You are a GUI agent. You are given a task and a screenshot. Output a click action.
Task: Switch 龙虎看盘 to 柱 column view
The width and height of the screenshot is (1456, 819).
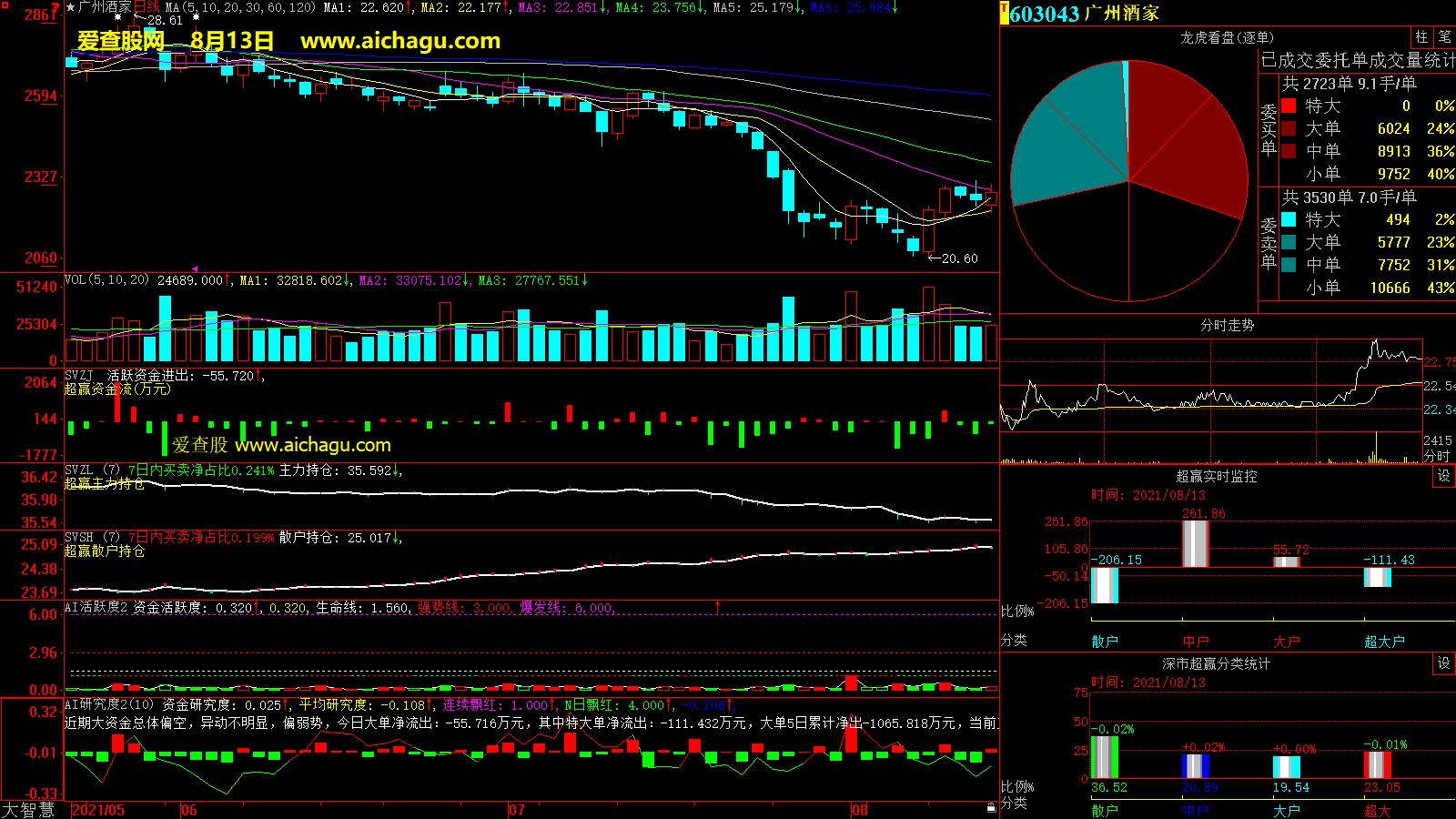pos(1421,37)
